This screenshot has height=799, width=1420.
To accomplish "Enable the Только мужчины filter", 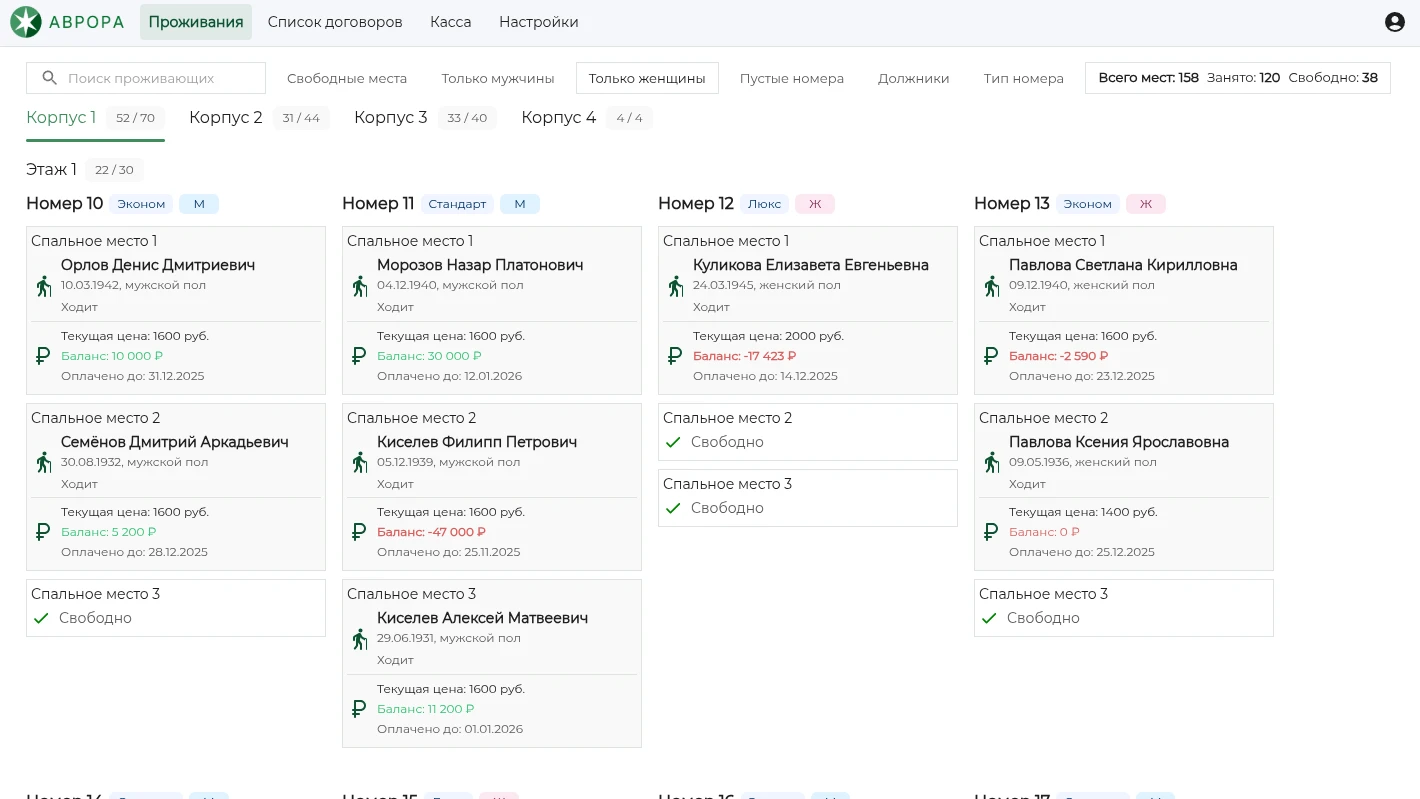I will coord(498,78).
